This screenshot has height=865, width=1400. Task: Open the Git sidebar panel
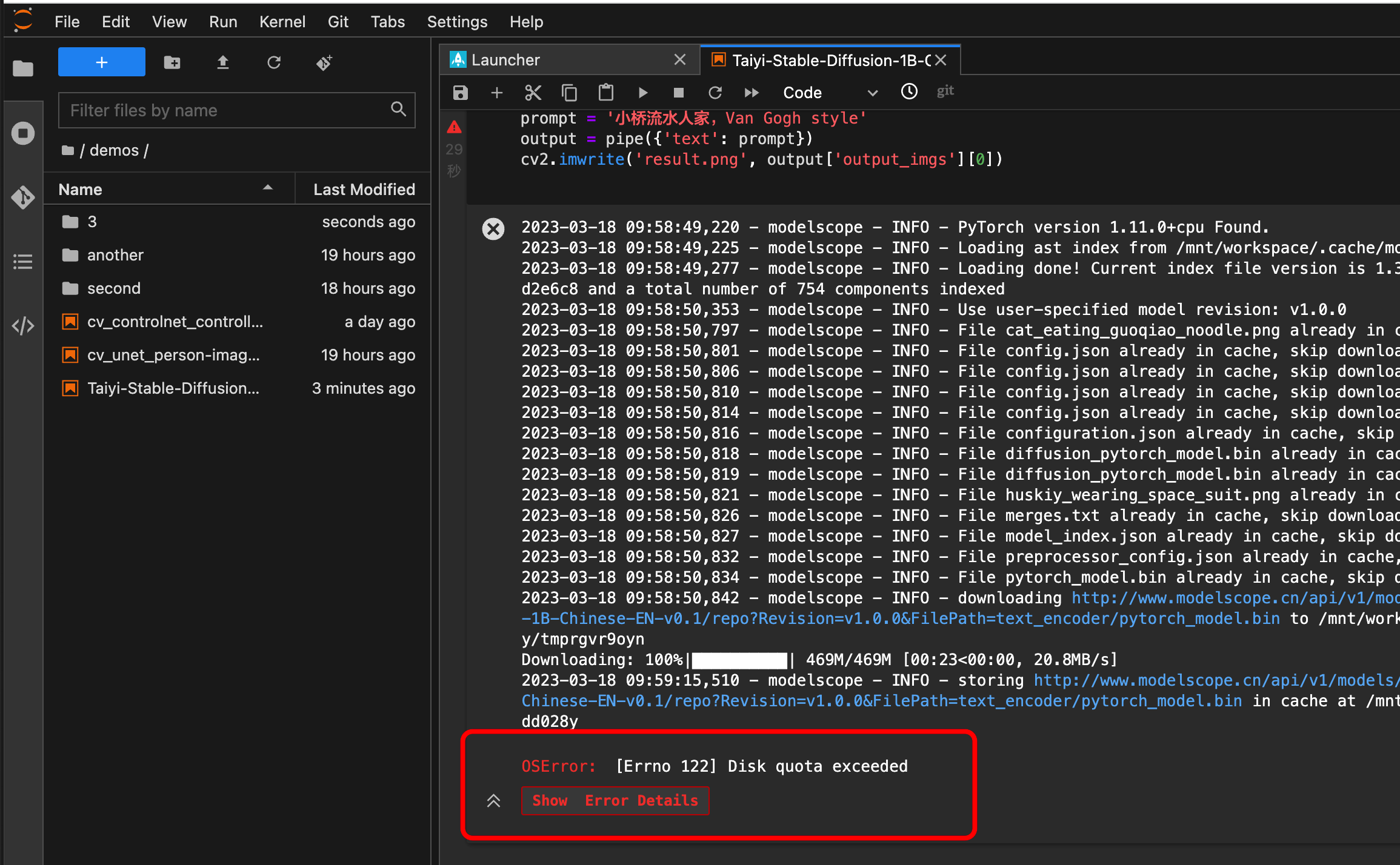click(x=23, y=197)
